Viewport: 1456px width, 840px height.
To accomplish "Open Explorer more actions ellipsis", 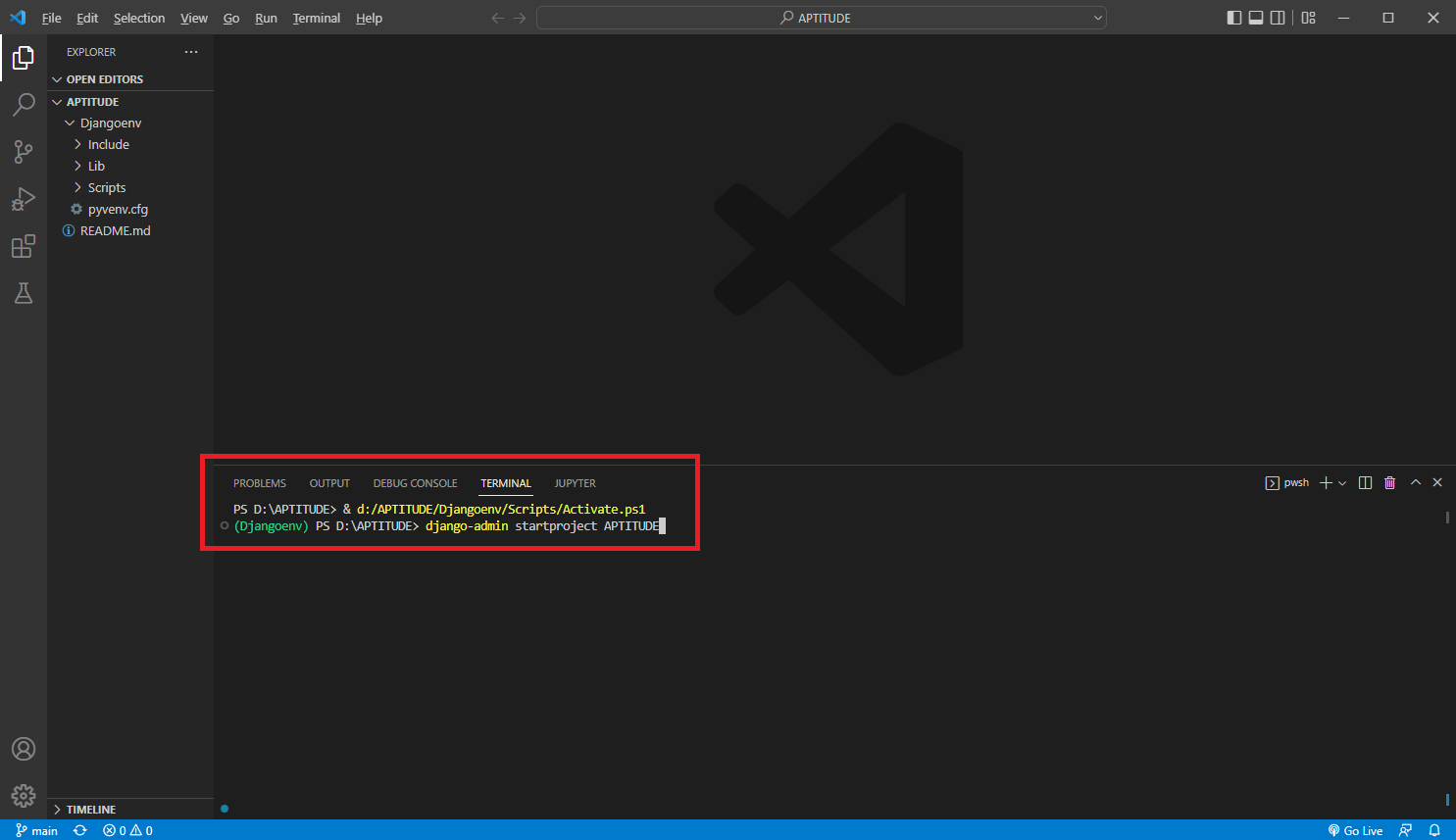I will click(191, 52).
